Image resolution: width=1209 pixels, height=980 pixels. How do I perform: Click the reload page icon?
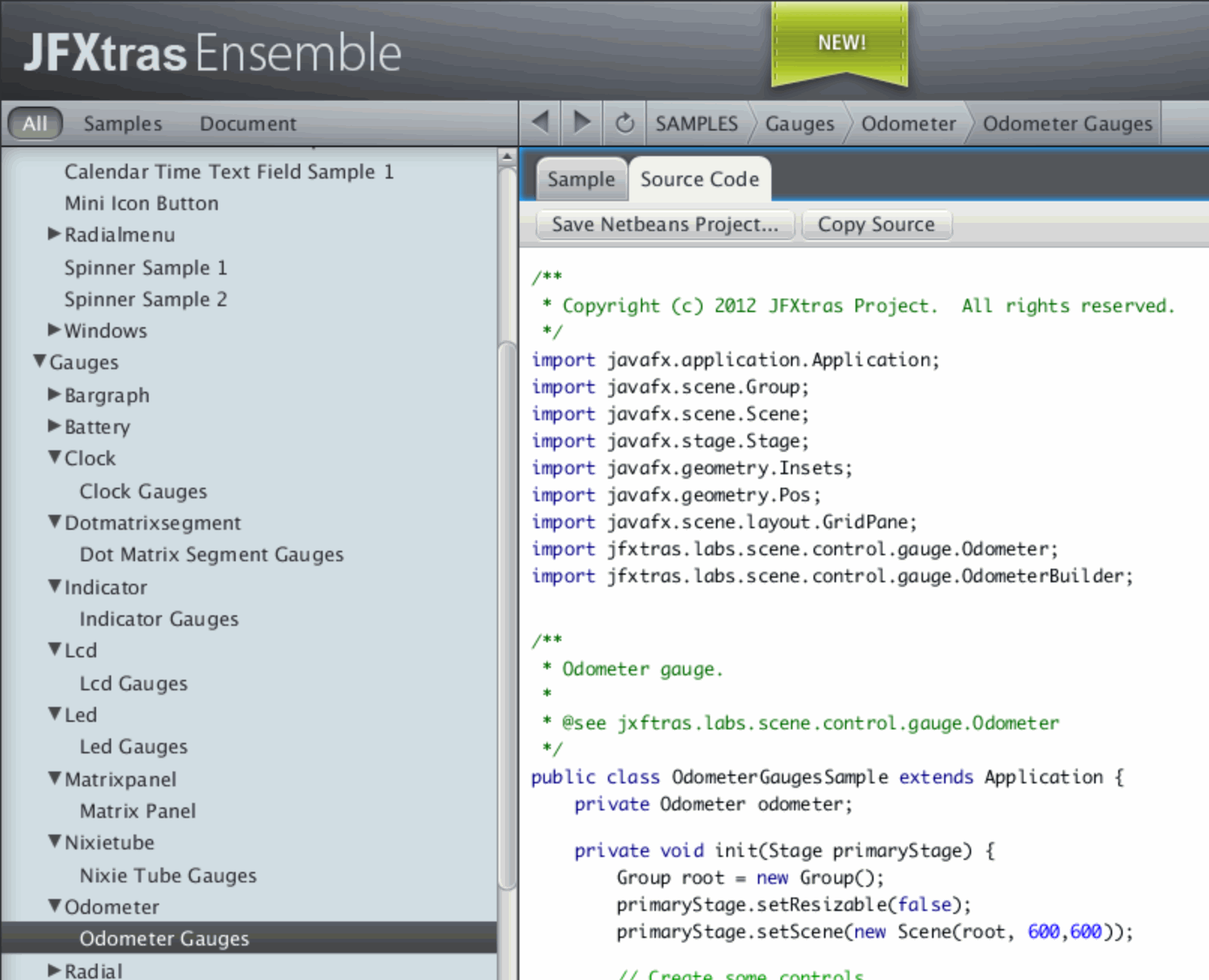click(x=624, y=123)
